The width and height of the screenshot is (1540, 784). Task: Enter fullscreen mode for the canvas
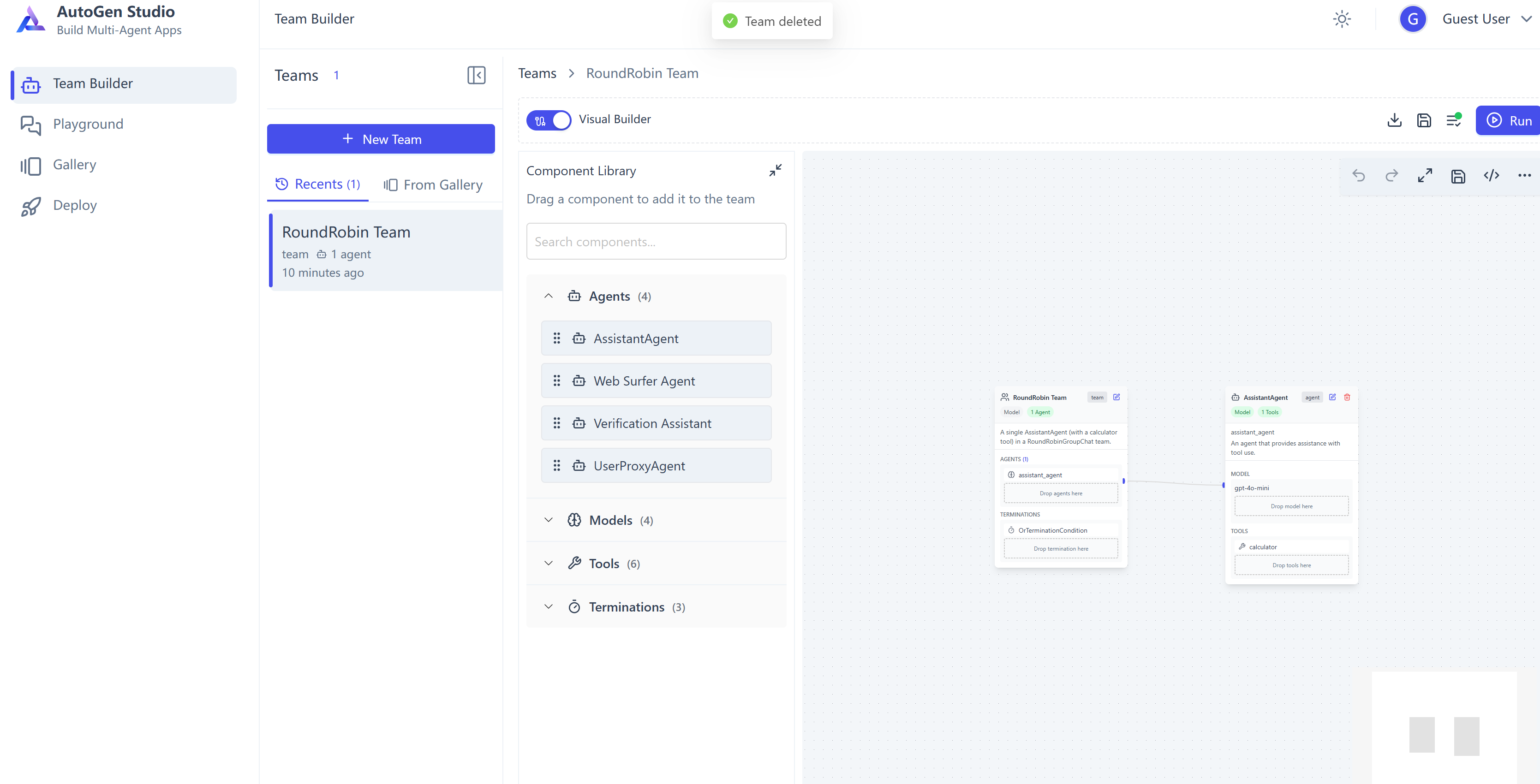click(x=1425, y=176)
